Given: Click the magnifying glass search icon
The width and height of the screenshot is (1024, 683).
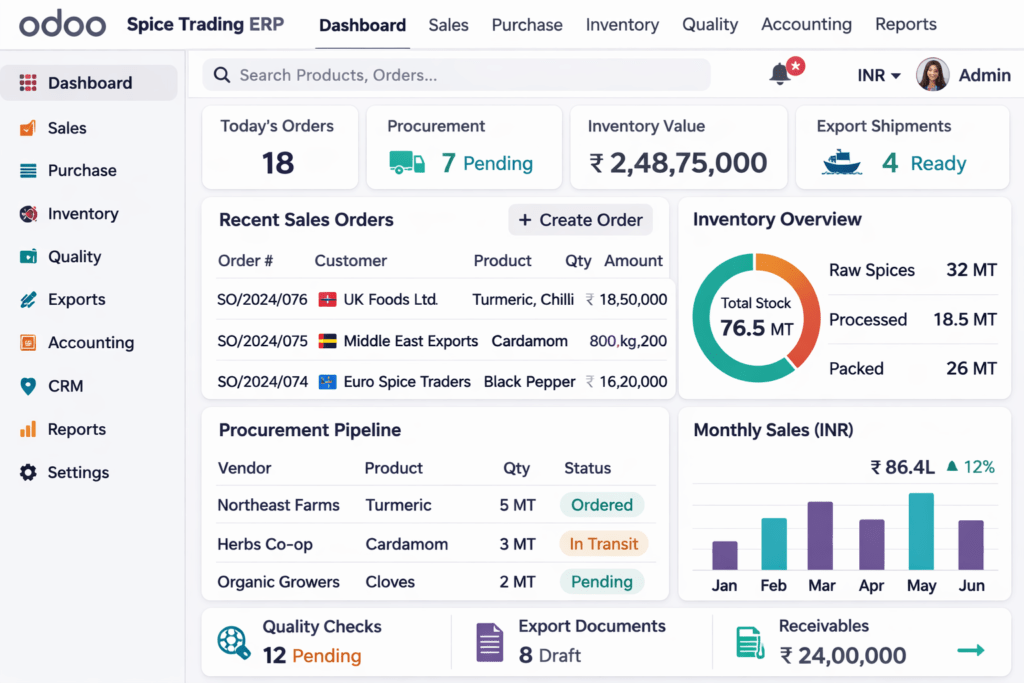Looking at the screenshot, I should pyautogui.click(x=220, y=74).
